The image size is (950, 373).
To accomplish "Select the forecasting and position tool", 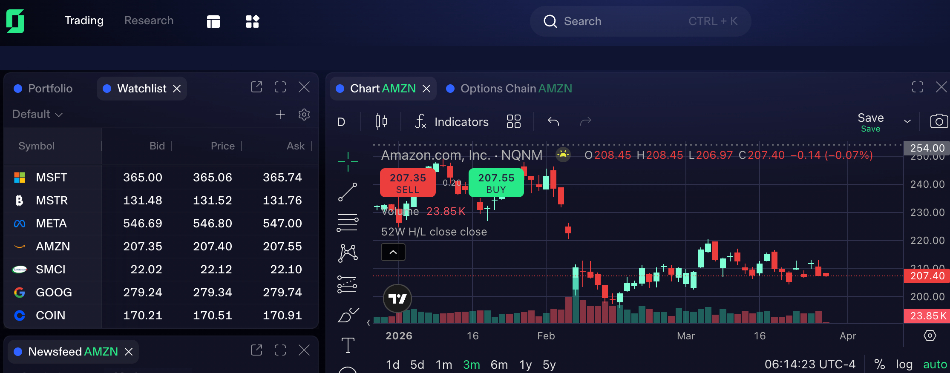I will 348,284.
